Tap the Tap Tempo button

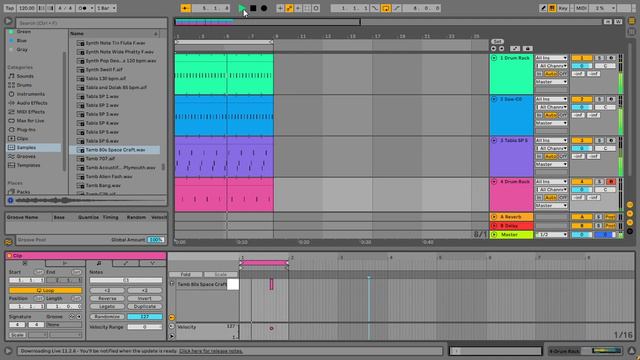(10, 8)
